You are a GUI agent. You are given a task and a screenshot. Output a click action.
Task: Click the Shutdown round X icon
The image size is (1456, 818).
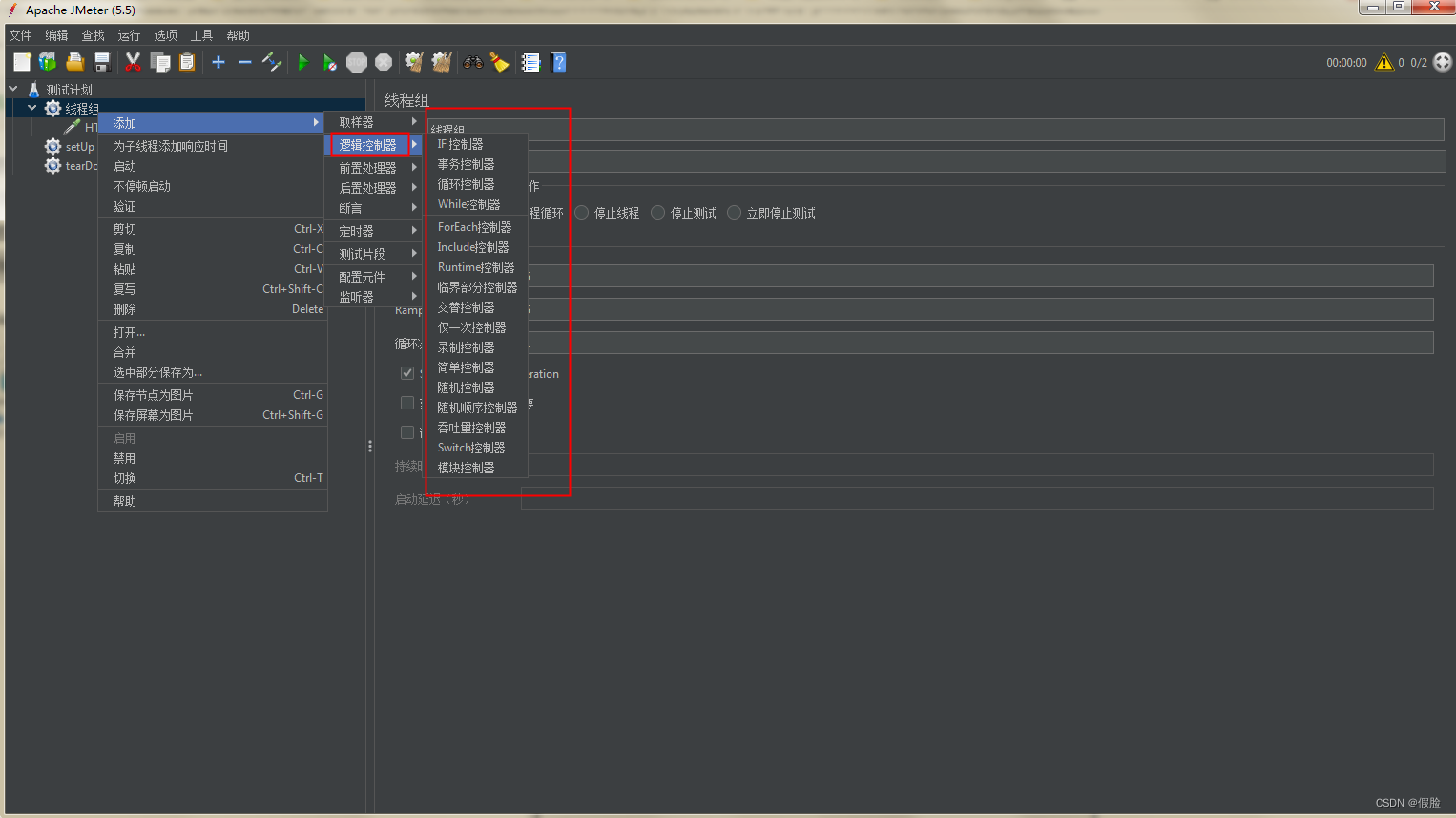(384, 62)
